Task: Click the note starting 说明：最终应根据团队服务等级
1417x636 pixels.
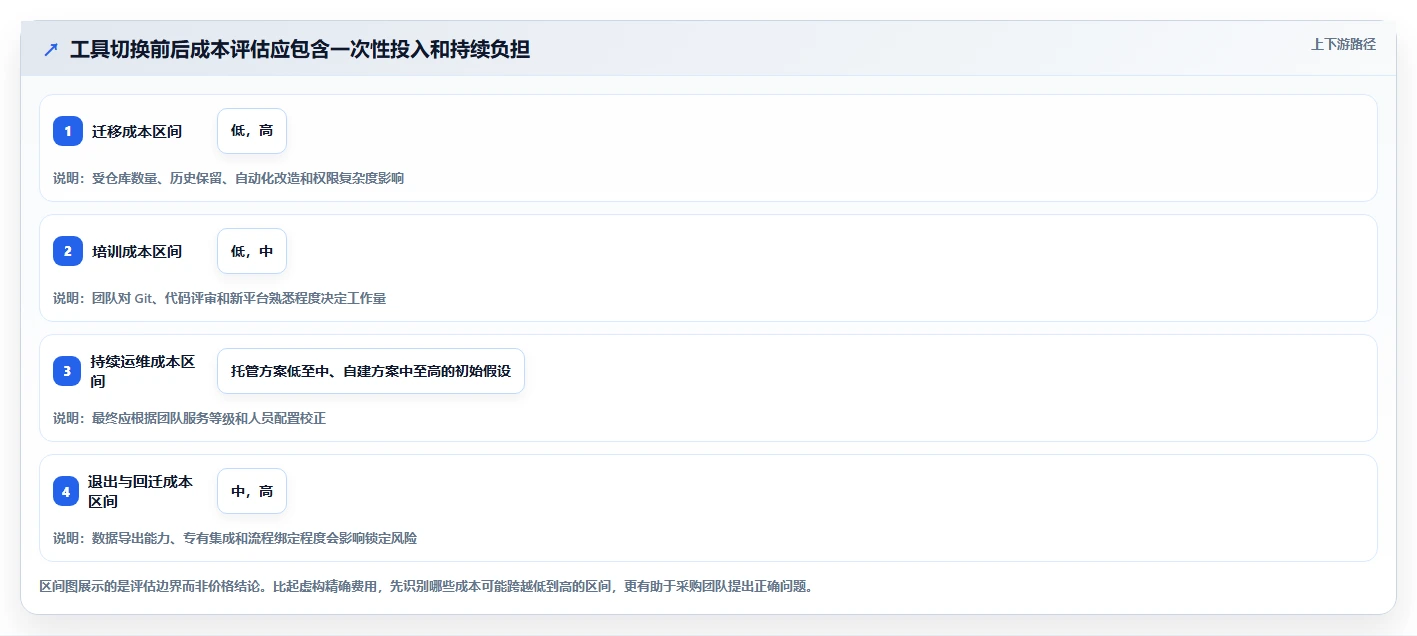Action: (190, 418)
